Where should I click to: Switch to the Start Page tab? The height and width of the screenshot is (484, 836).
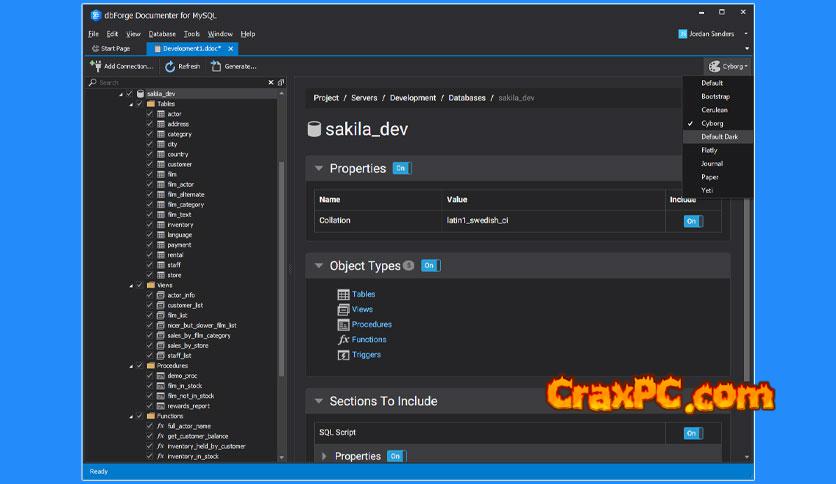(x=115, y=48)
